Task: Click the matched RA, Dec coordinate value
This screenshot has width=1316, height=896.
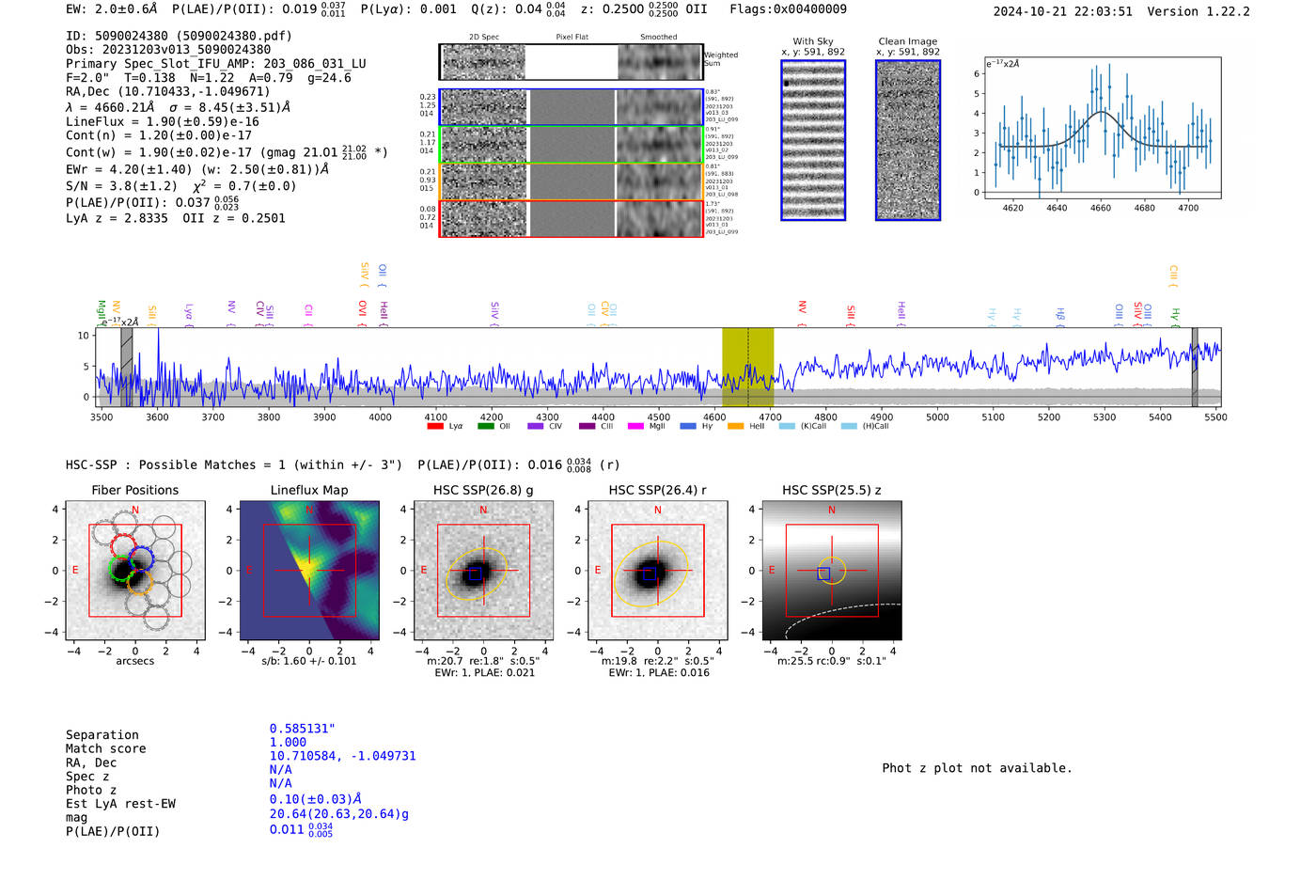Action: coord(342,756)
